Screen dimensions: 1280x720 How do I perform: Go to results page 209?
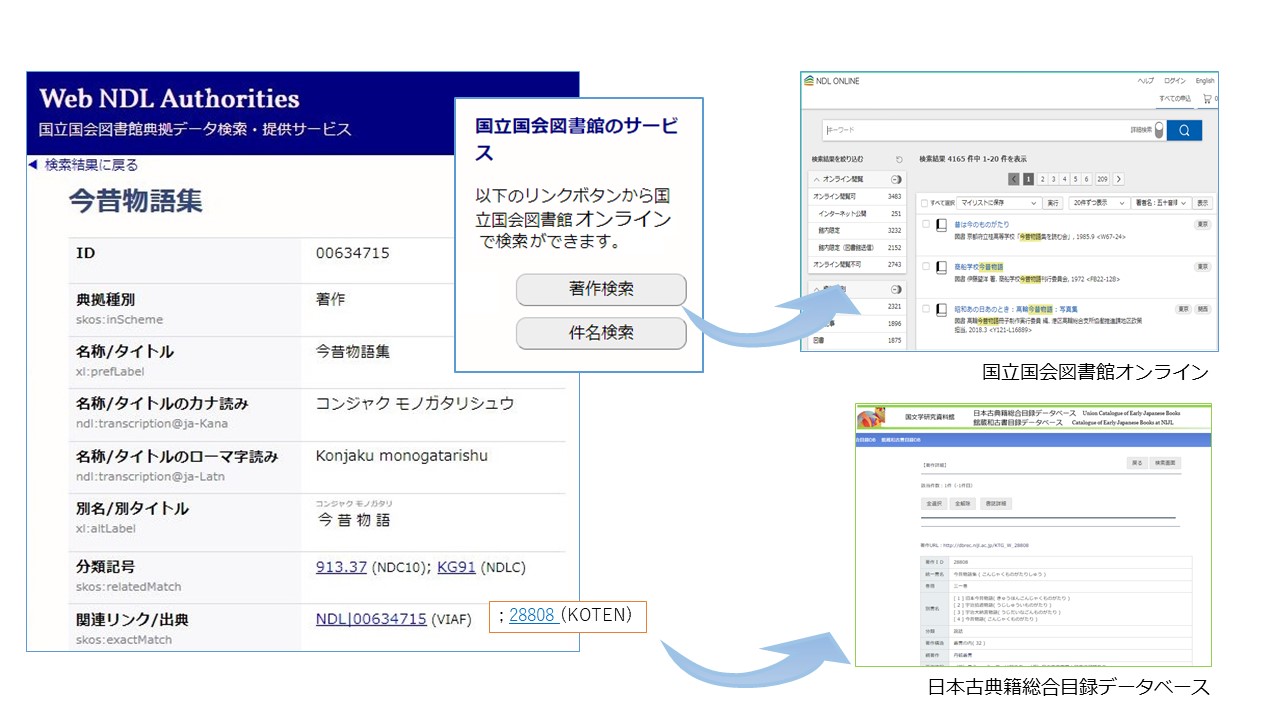coord(1102,179)
